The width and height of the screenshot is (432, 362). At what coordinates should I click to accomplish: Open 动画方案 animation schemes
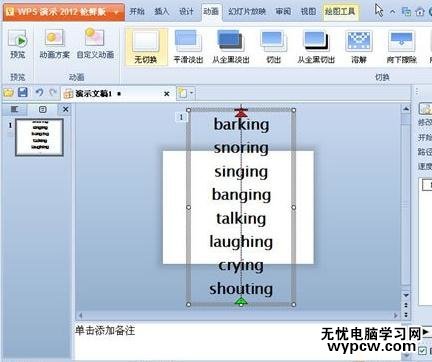pyautogui.click(x=54, y=44)
